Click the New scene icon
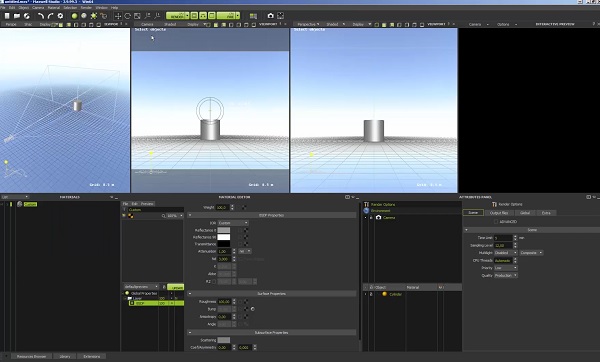 (7, 16)
